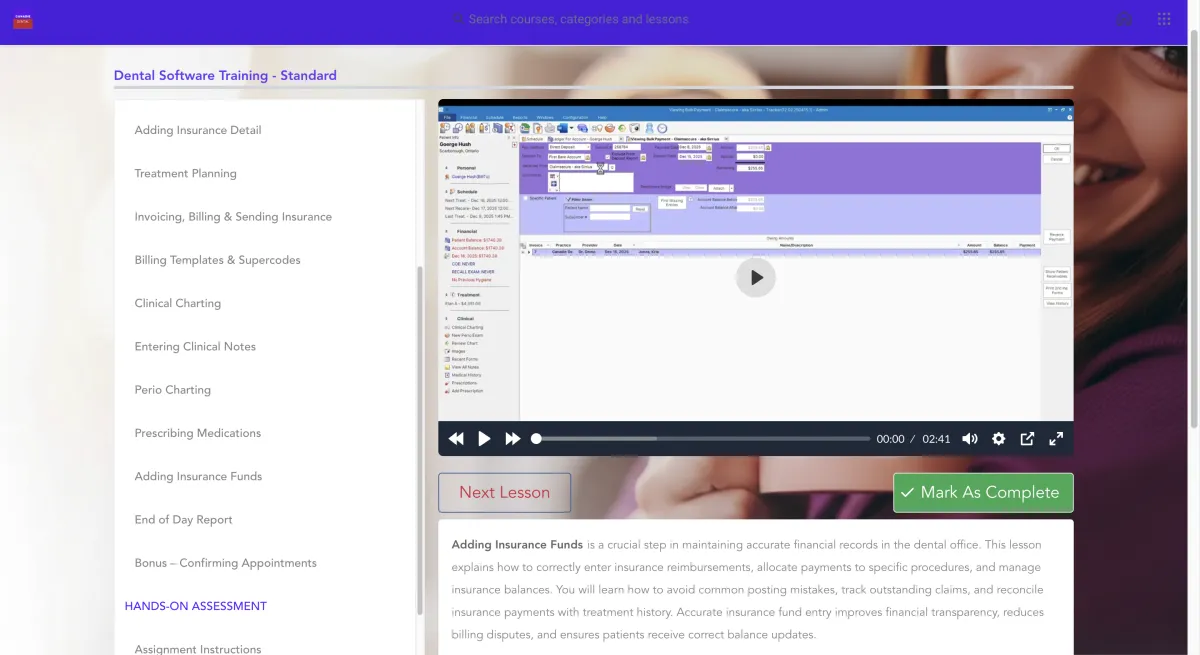The width and height of the screenshot is (1200, 655).
Task: Open Dental Software Training - Standard course link
Action: point(225,75)
